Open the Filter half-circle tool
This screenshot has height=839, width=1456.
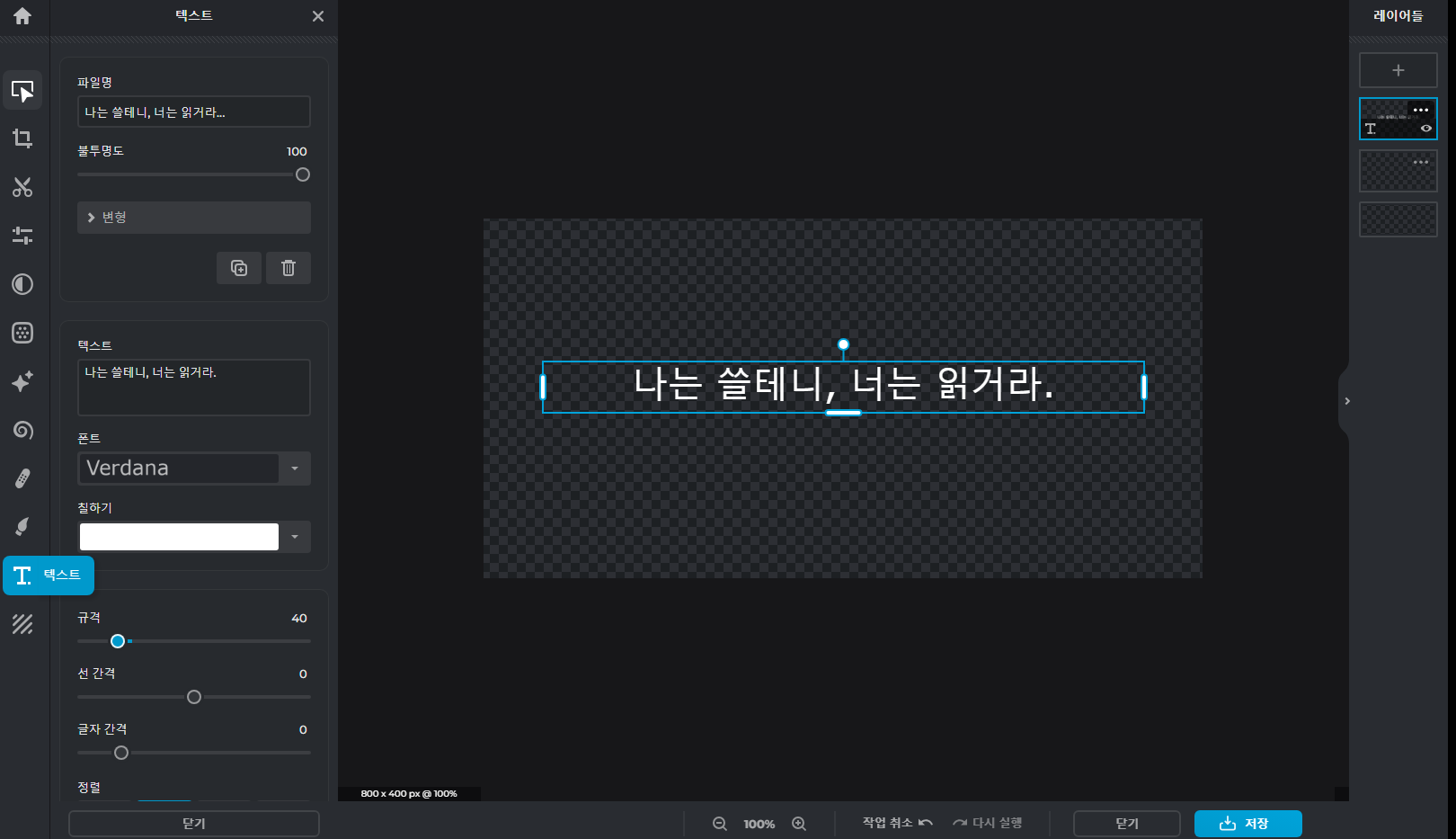coord(22,284)
